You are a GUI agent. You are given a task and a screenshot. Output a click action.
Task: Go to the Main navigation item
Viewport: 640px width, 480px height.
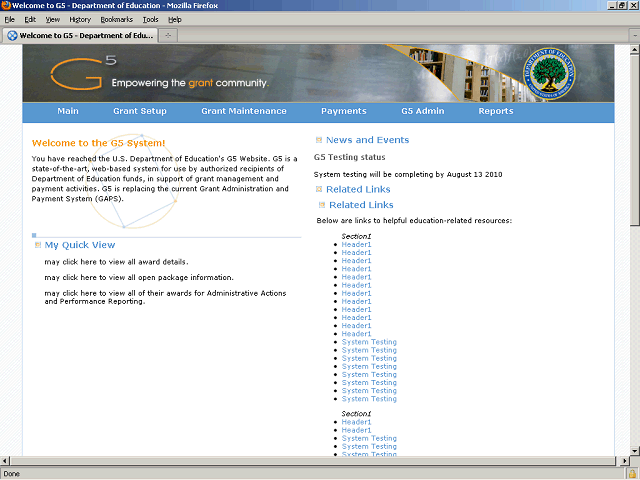pos(68,111)
